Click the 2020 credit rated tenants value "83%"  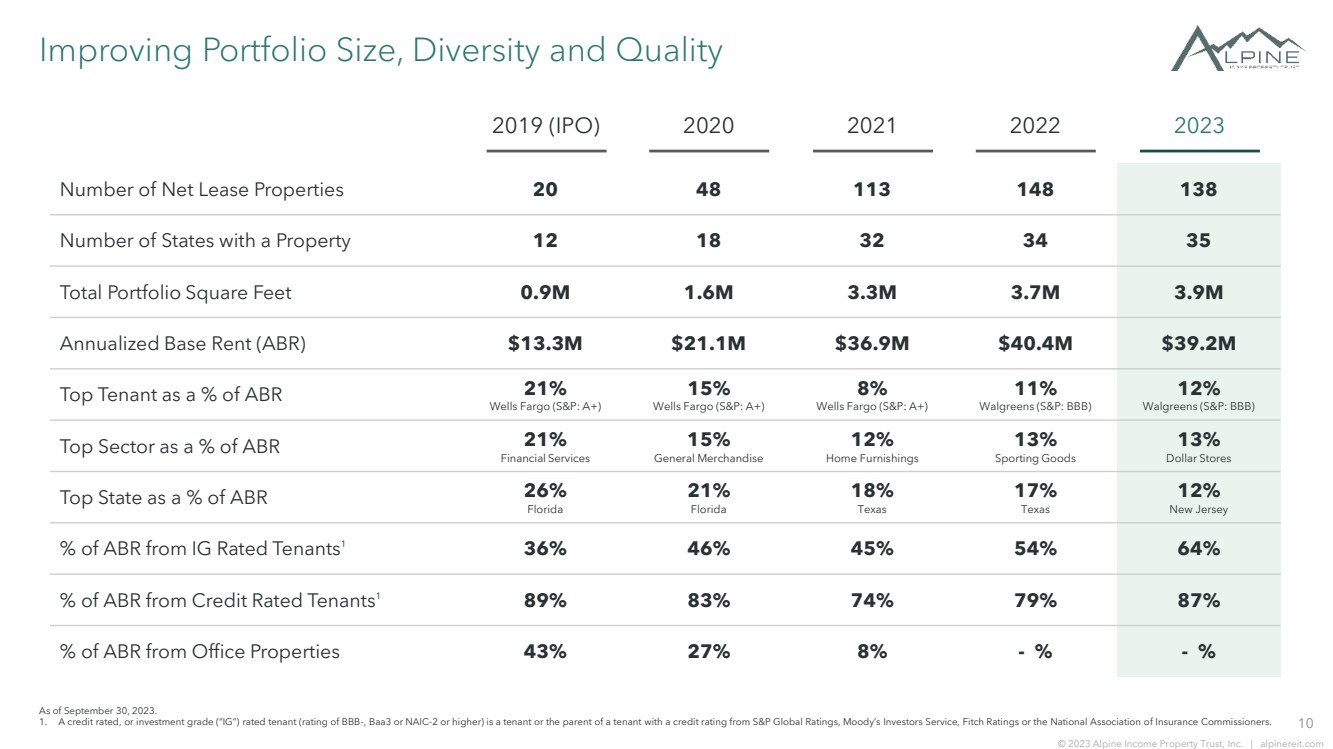[708, 600]
